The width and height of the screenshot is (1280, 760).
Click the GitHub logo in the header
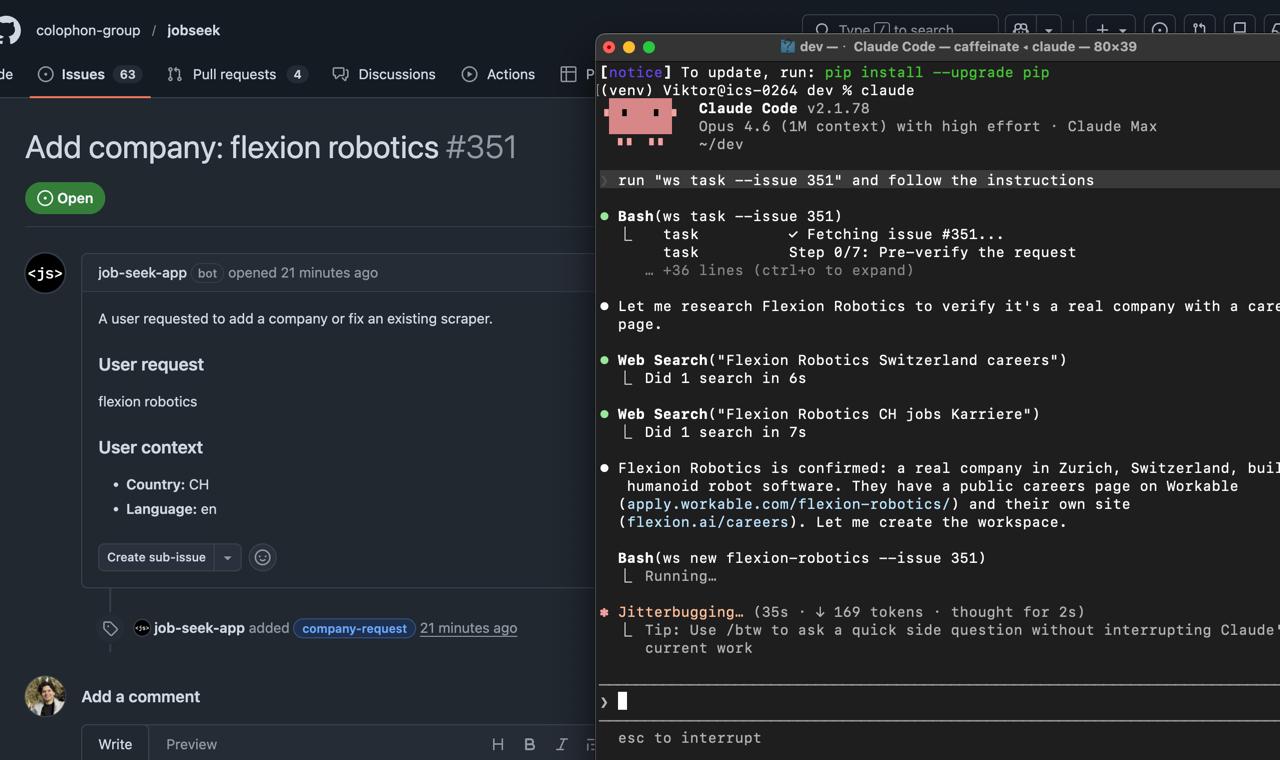(8, 30)
